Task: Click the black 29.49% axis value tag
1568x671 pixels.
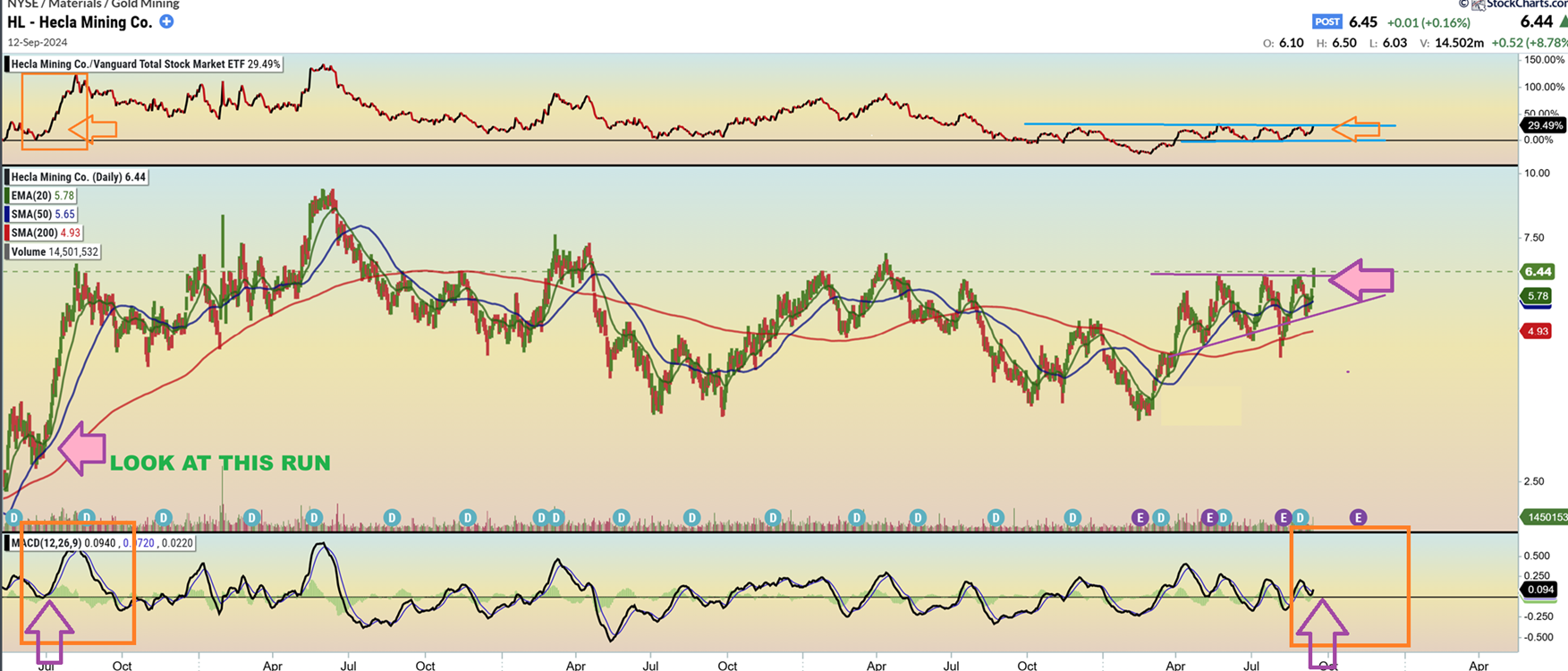Action: [x=1544, y=125]
